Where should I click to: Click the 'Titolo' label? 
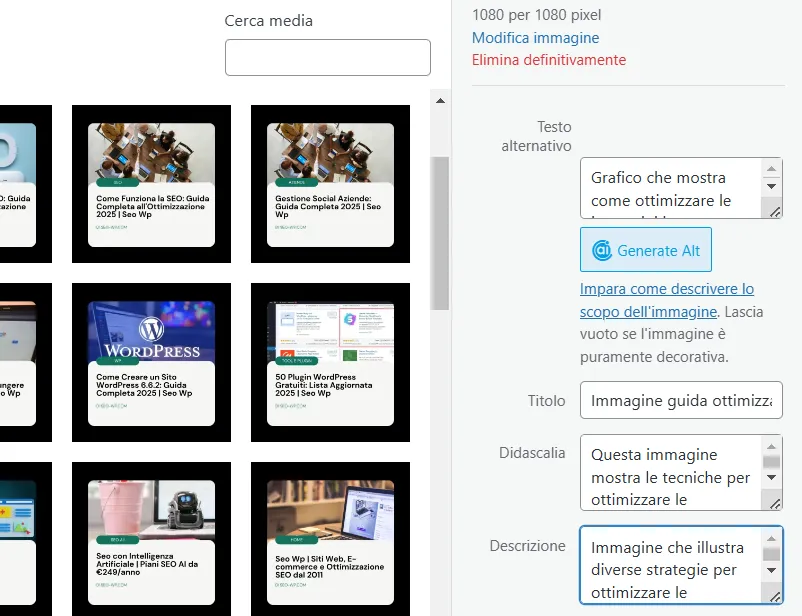tap(546, 401)
